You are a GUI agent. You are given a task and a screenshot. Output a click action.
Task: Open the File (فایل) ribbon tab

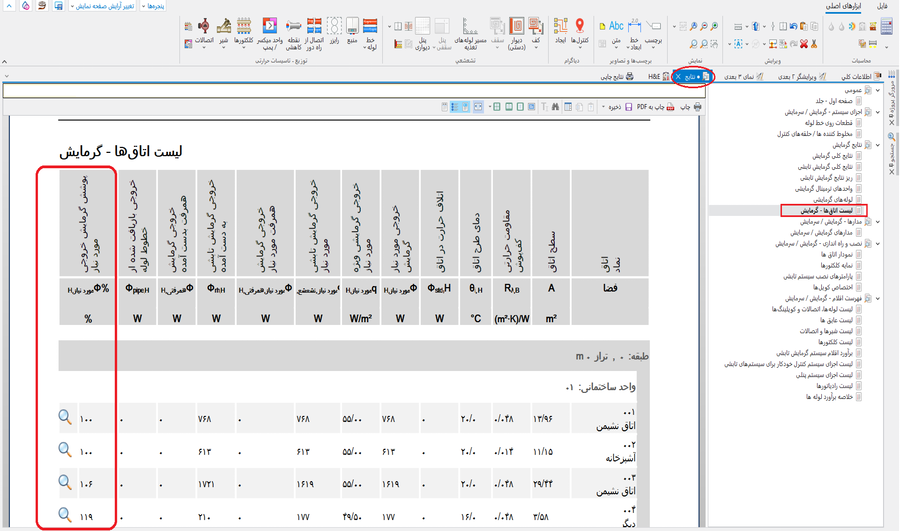click(x=883, y=6)
